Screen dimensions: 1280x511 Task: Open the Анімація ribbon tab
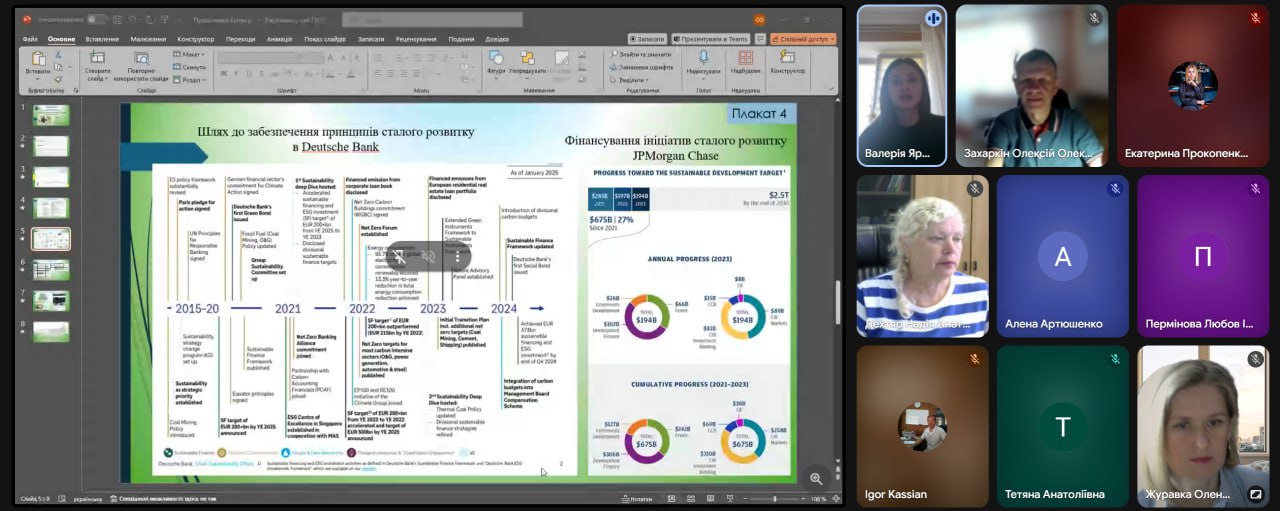pos(280,39)
